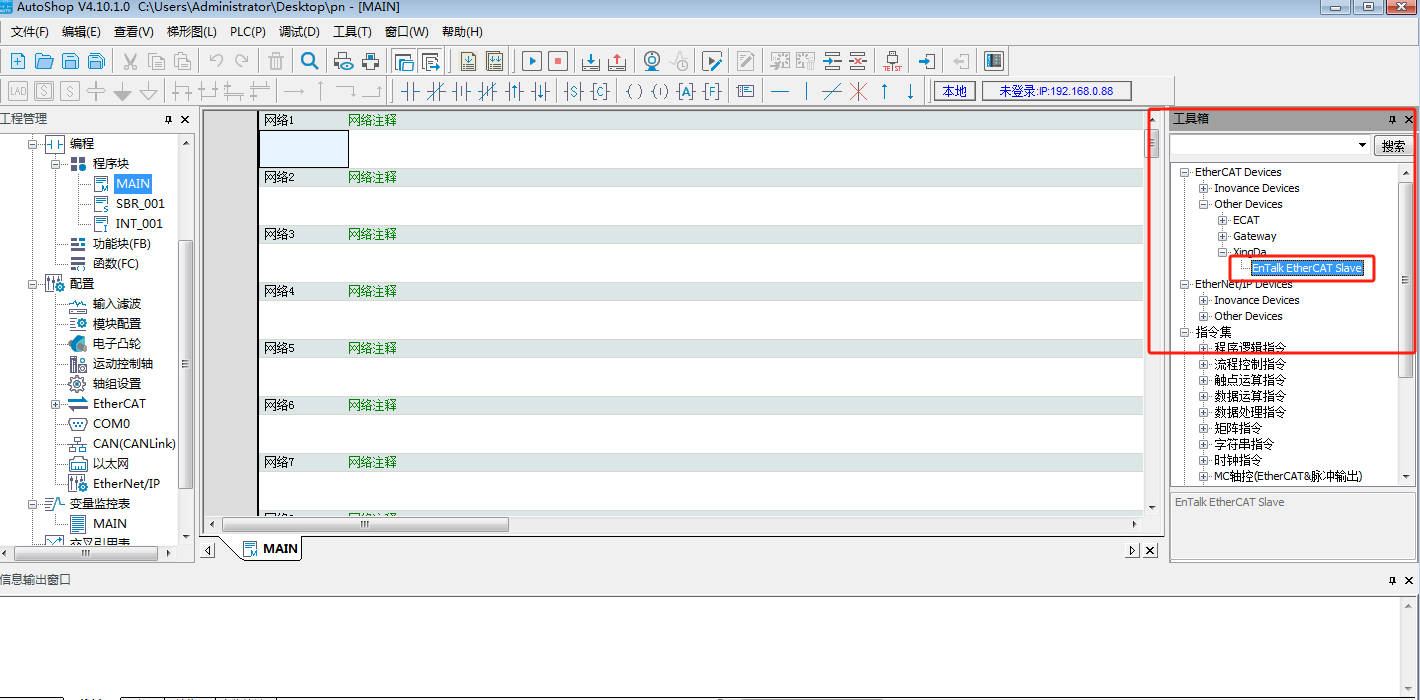
Task: Select EnTalk EtherCAT Slave device
Action: (x=1307, y=268)
